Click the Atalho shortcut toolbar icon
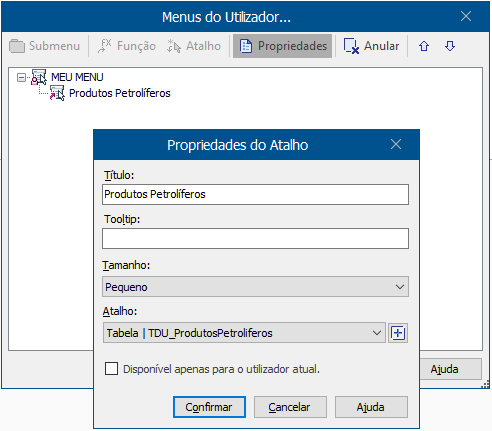The width and height of the screenshot is (492, 431). click(x=174, y=46)
